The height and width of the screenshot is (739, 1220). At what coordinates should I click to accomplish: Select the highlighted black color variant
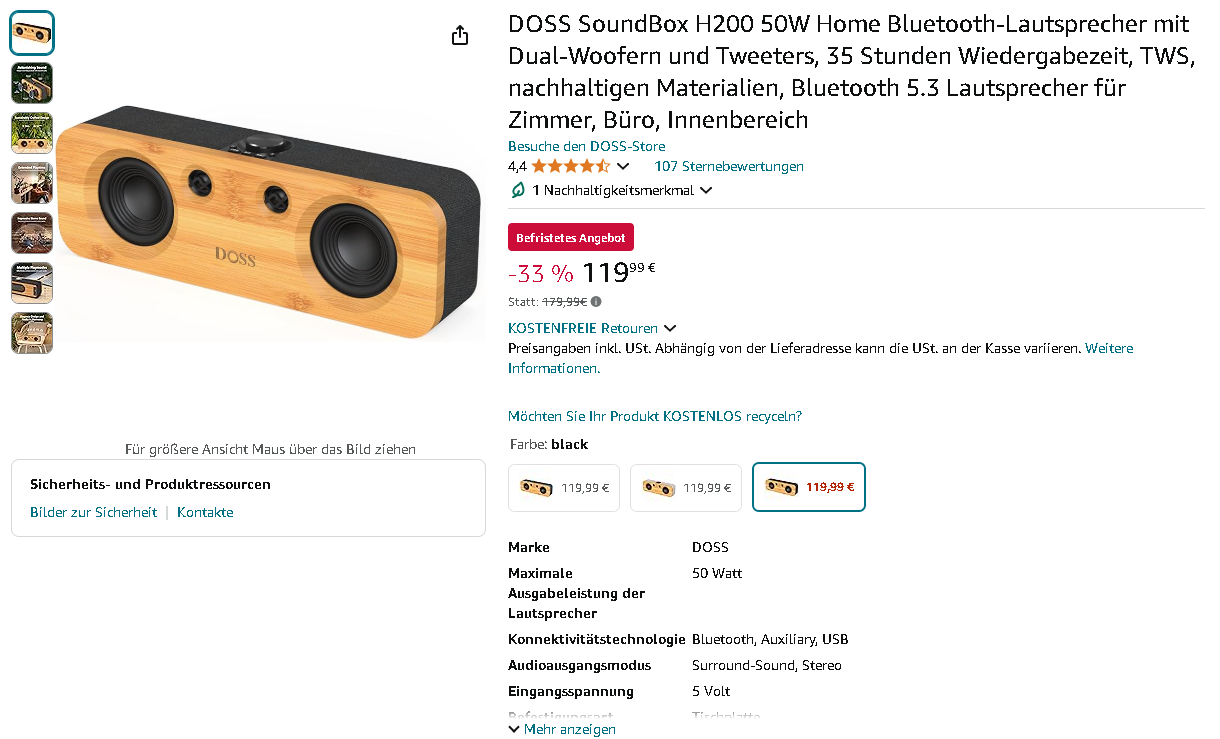[808, 488]
